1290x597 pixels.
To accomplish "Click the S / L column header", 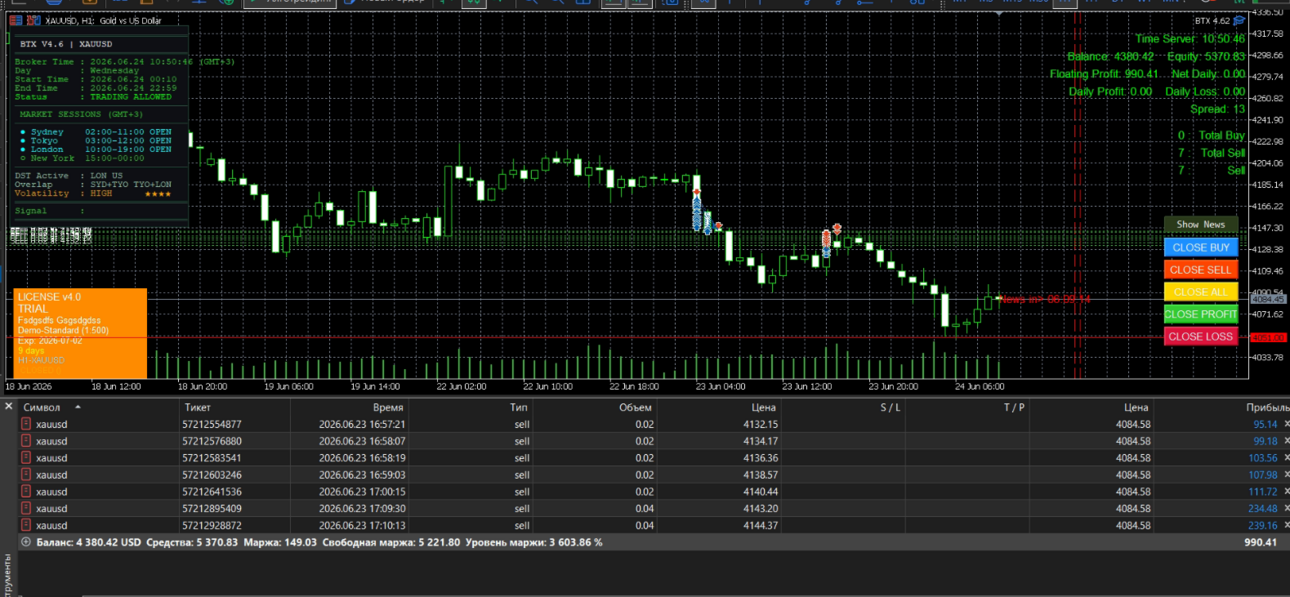I will click(890, 407).
